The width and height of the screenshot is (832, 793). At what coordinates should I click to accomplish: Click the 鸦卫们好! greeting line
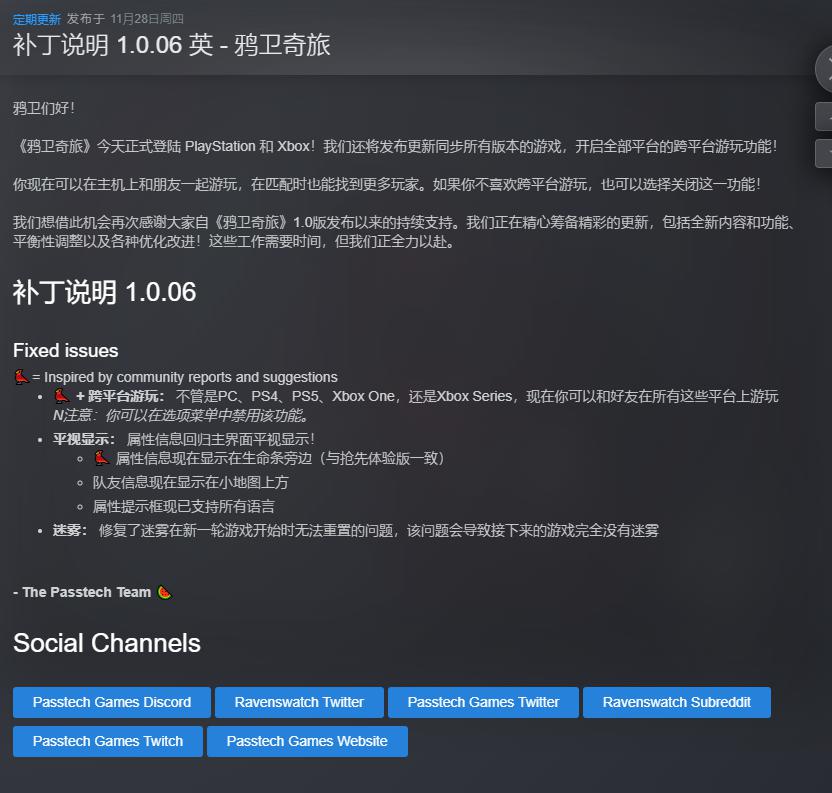44,108
